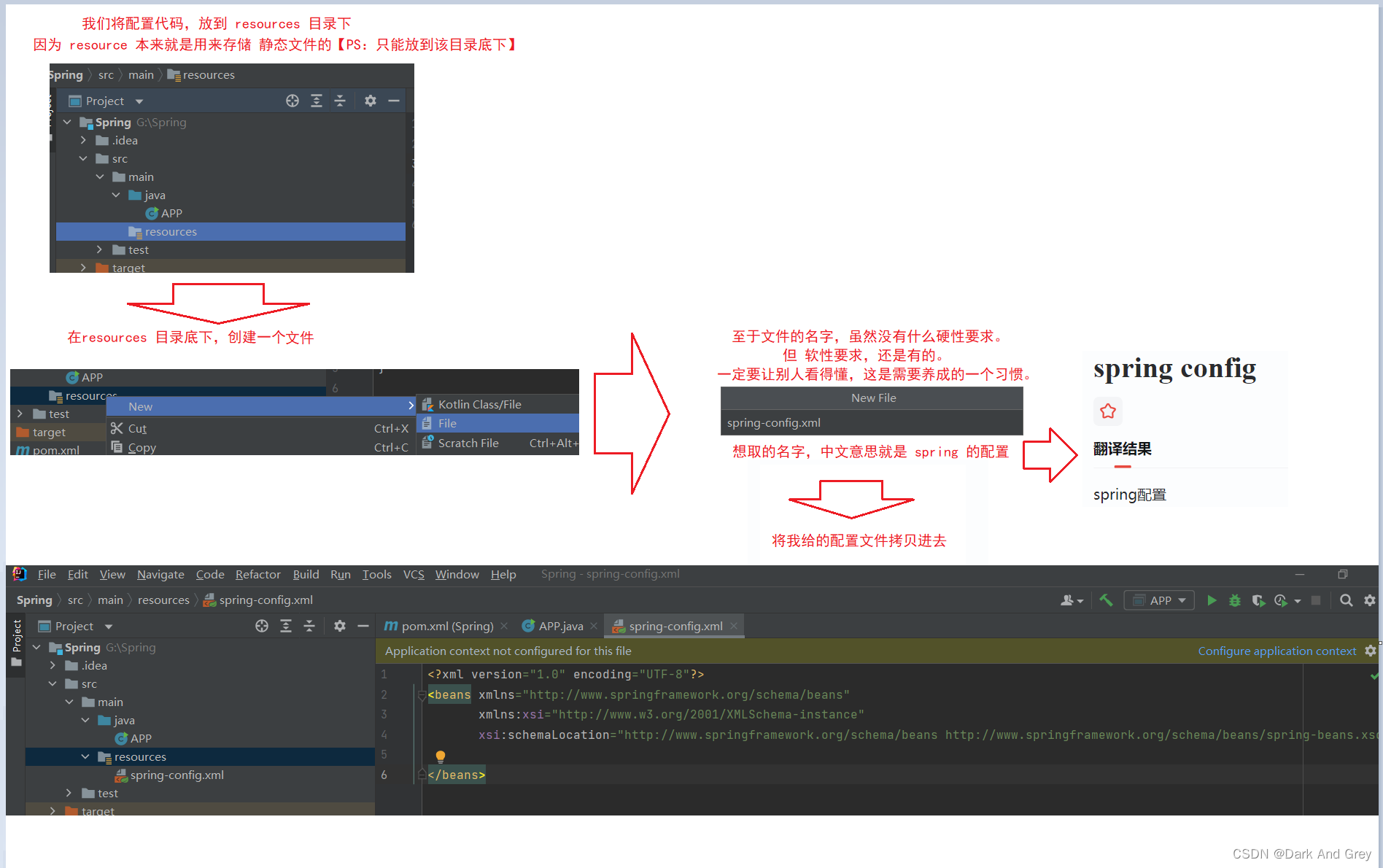The image size is (1383, 868).
Task: Hide upper Project panel with minus icon
Action: pos(394,101)
